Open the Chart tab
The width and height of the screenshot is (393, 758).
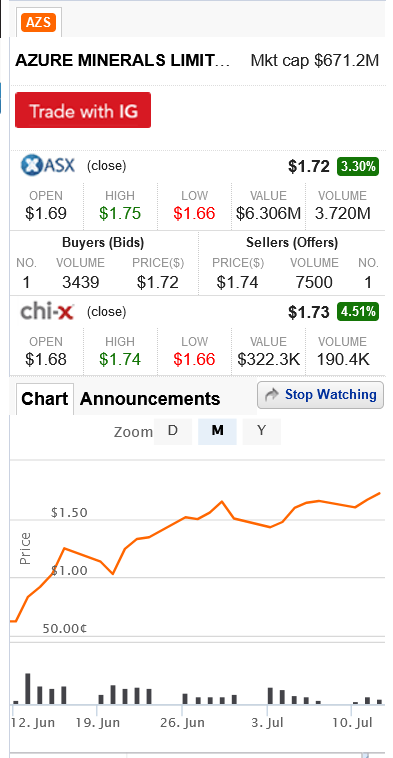click(44, 399)
